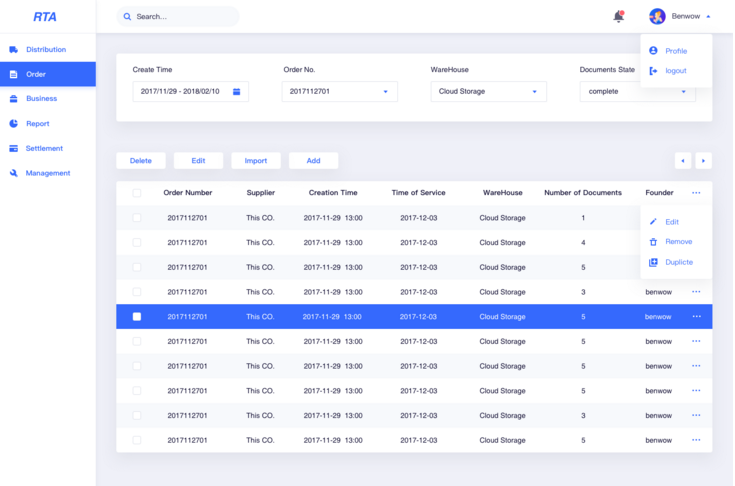This screenshot has height=486, width=735.
Task: Tick checkbox of row with 1 document
Action: 137,217
